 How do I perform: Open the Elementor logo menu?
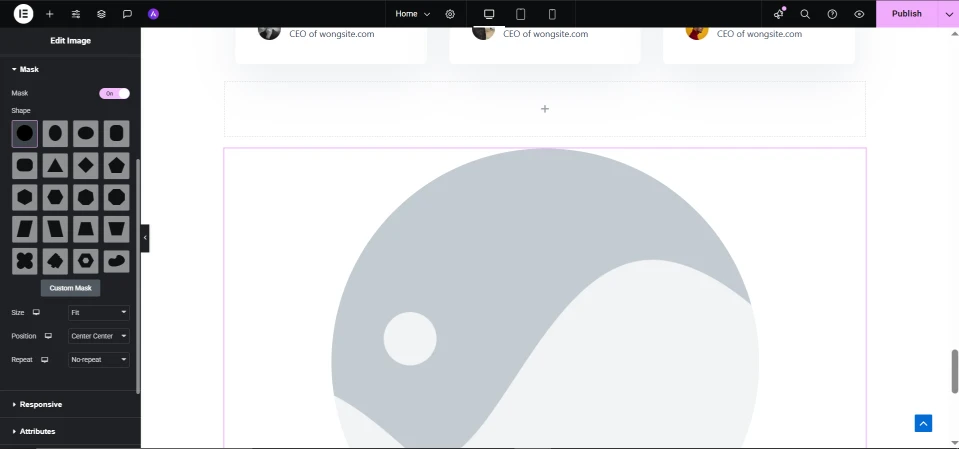[23, 13]
